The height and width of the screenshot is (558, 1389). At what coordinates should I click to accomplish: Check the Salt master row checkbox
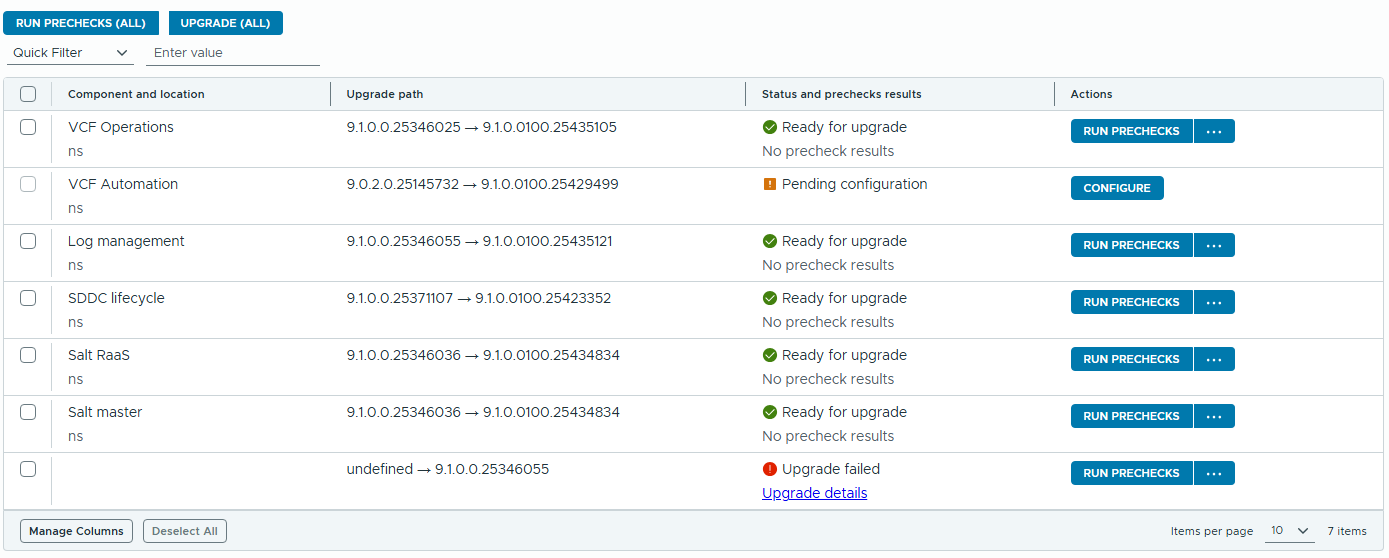tap(28, 412)
